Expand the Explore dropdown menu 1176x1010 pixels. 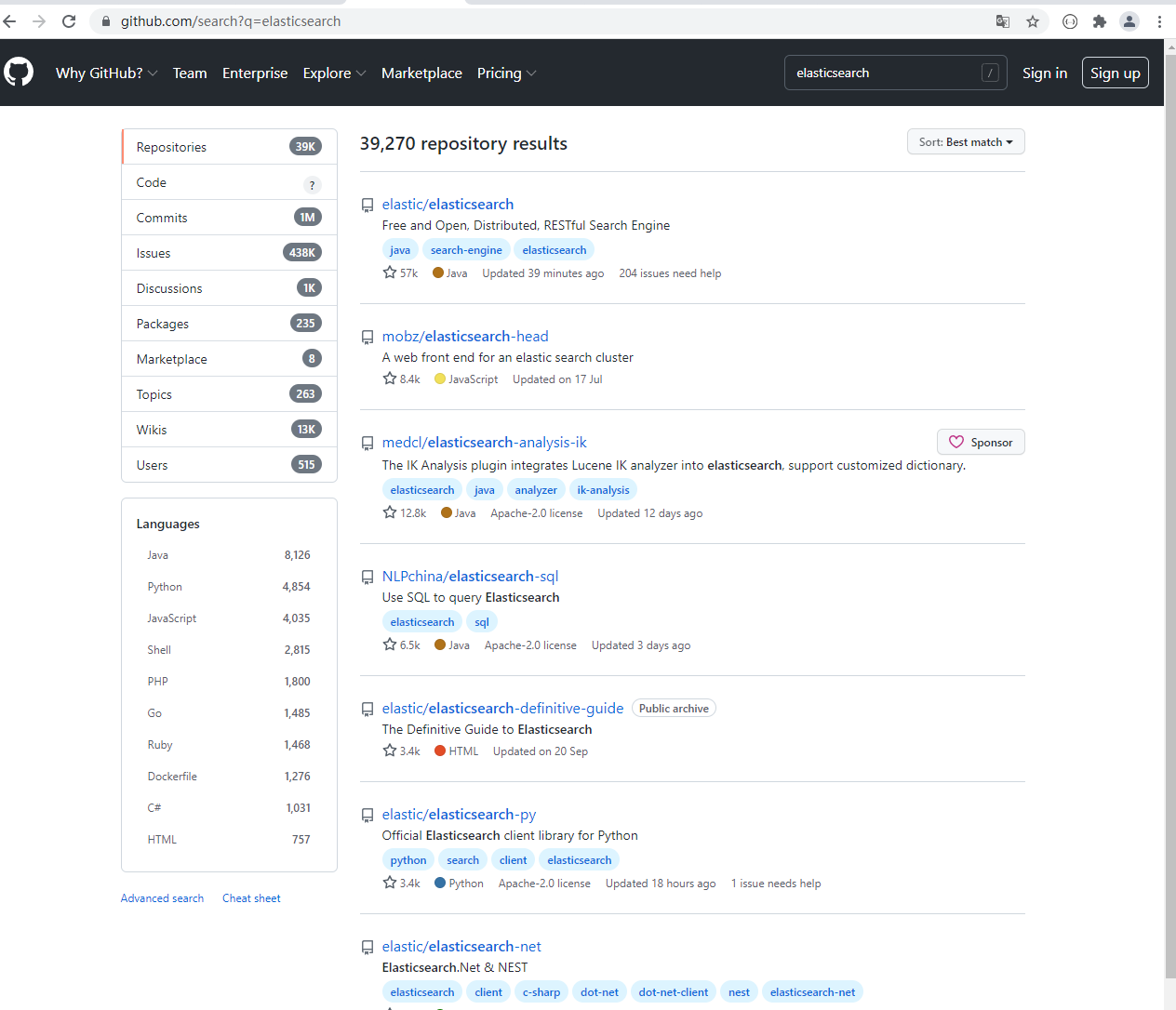pos(334,73)
